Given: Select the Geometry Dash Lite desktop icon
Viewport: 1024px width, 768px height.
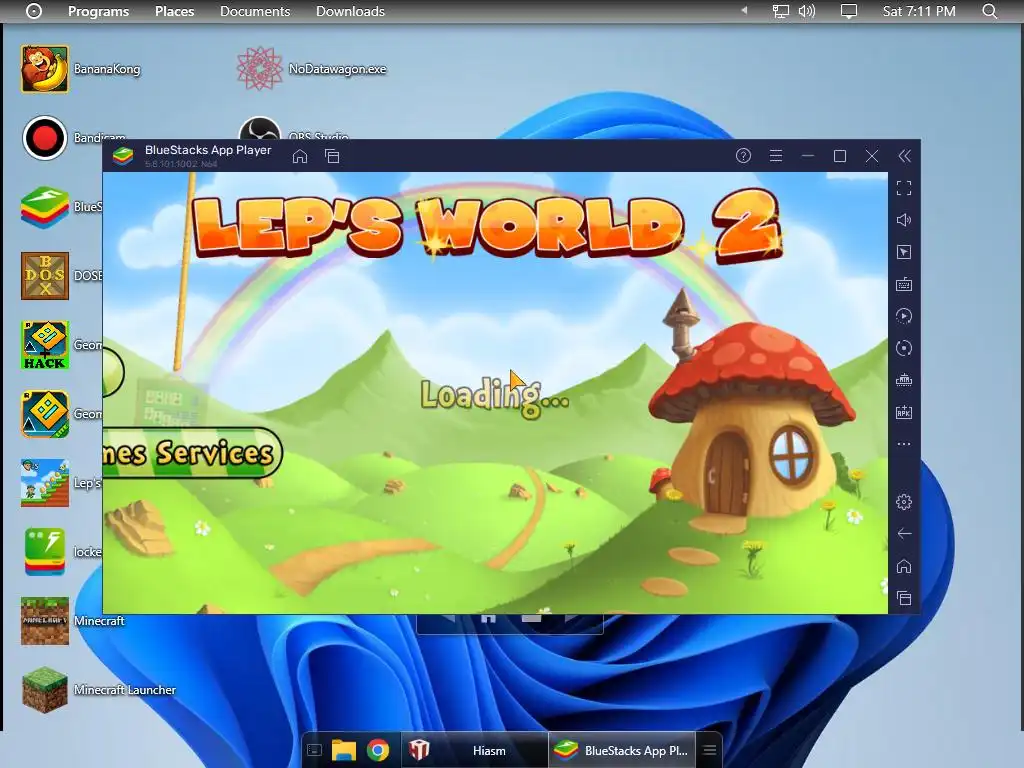Looking at the screenshot, I should pyautogui.click(x=44, y=414).
